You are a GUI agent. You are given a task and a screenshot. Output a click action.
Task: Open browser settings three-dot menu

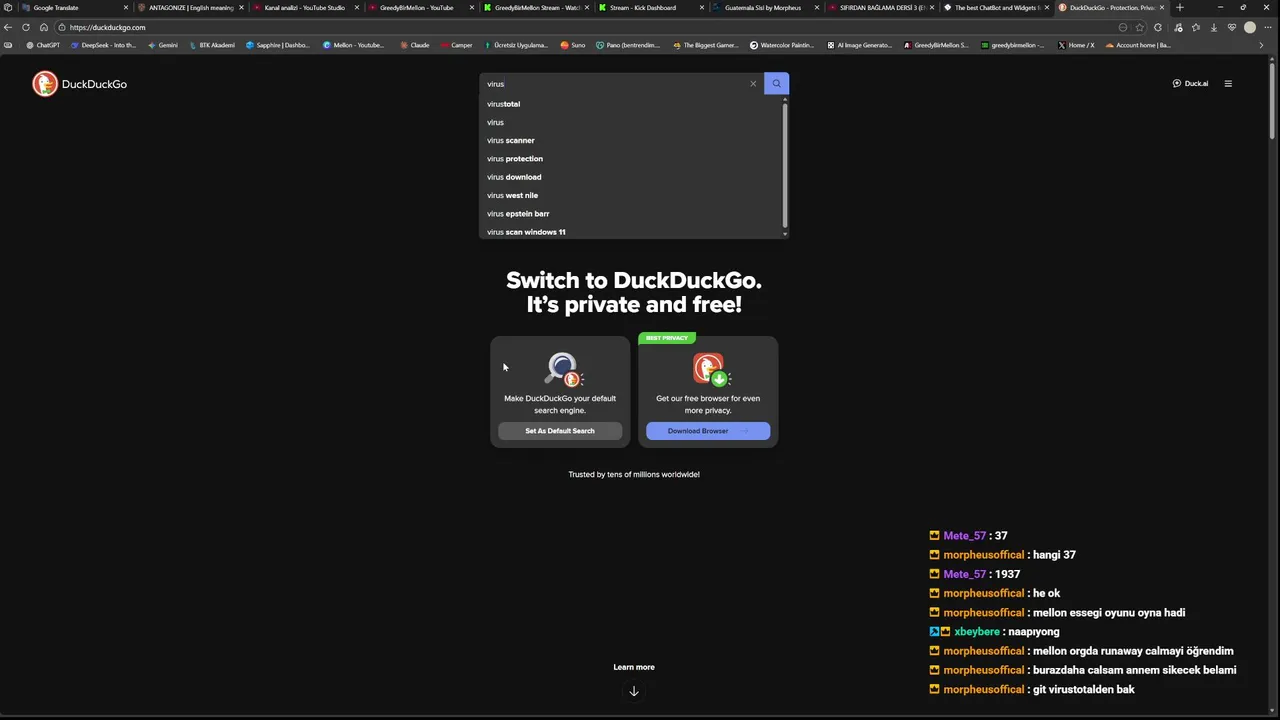[1268, 27]
